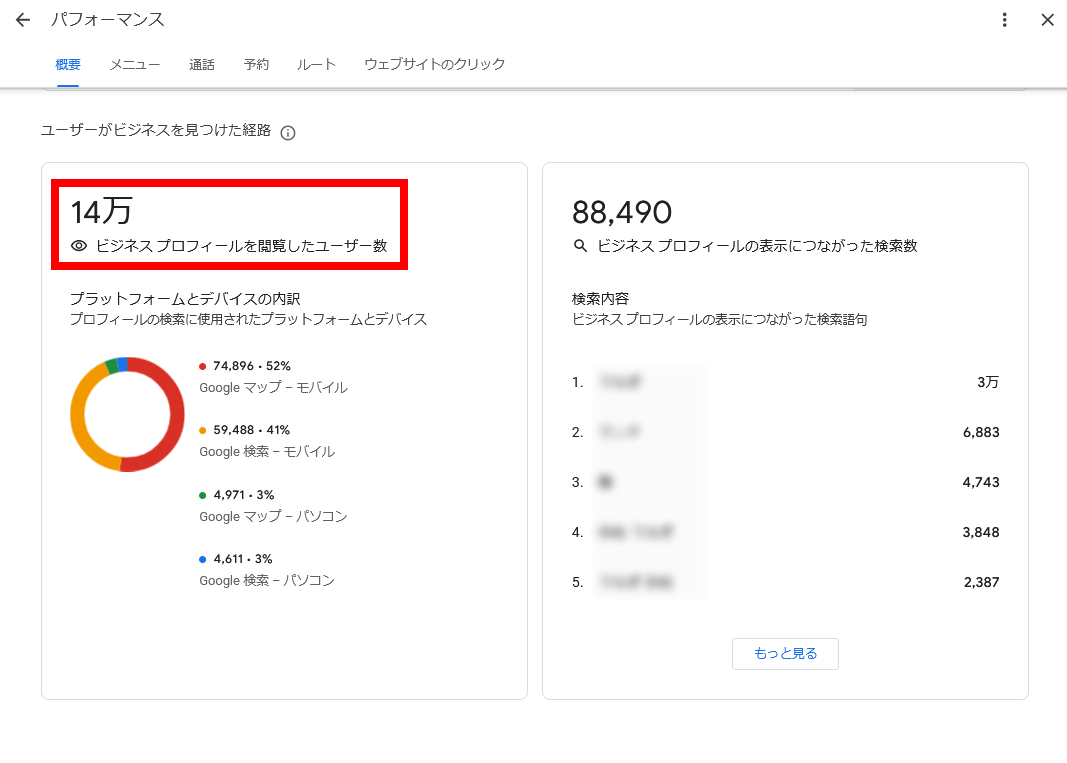This screenshot has width=1067, height=763.
Task: Open the ルート tab
Action: 316,65
